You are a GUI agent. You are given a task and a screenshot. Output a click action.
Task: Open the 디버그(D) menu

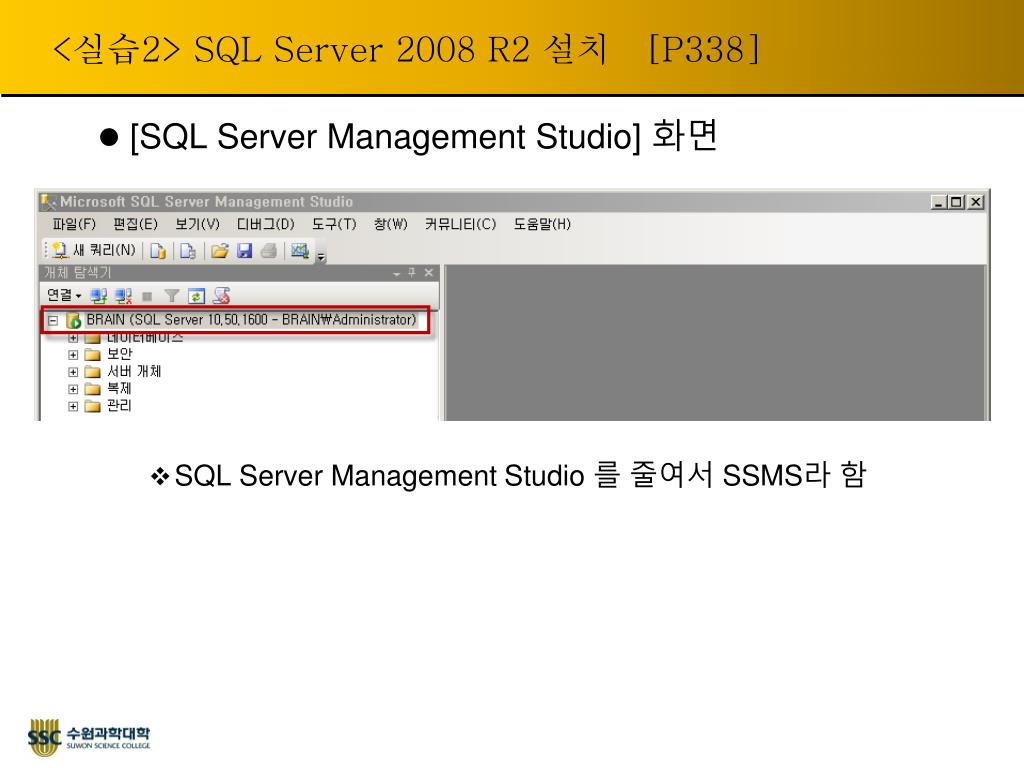click(265, 225)
